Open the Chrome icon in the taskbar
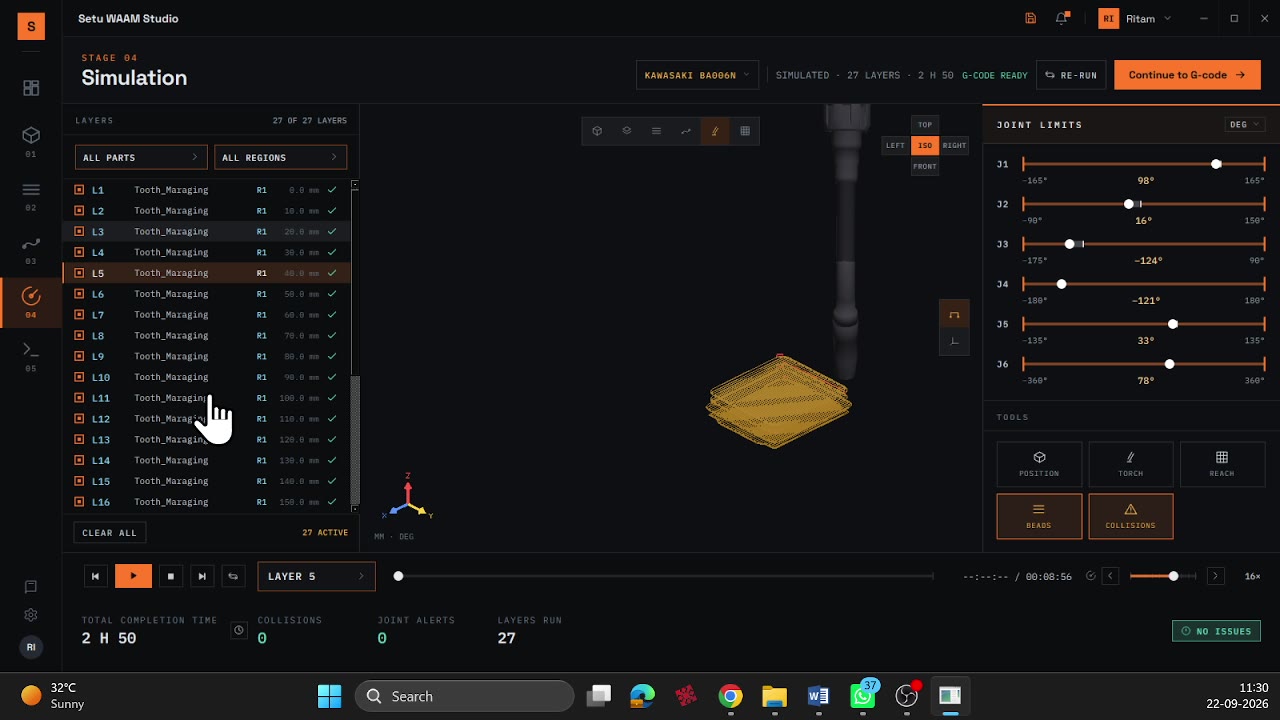 coord(731,696)
